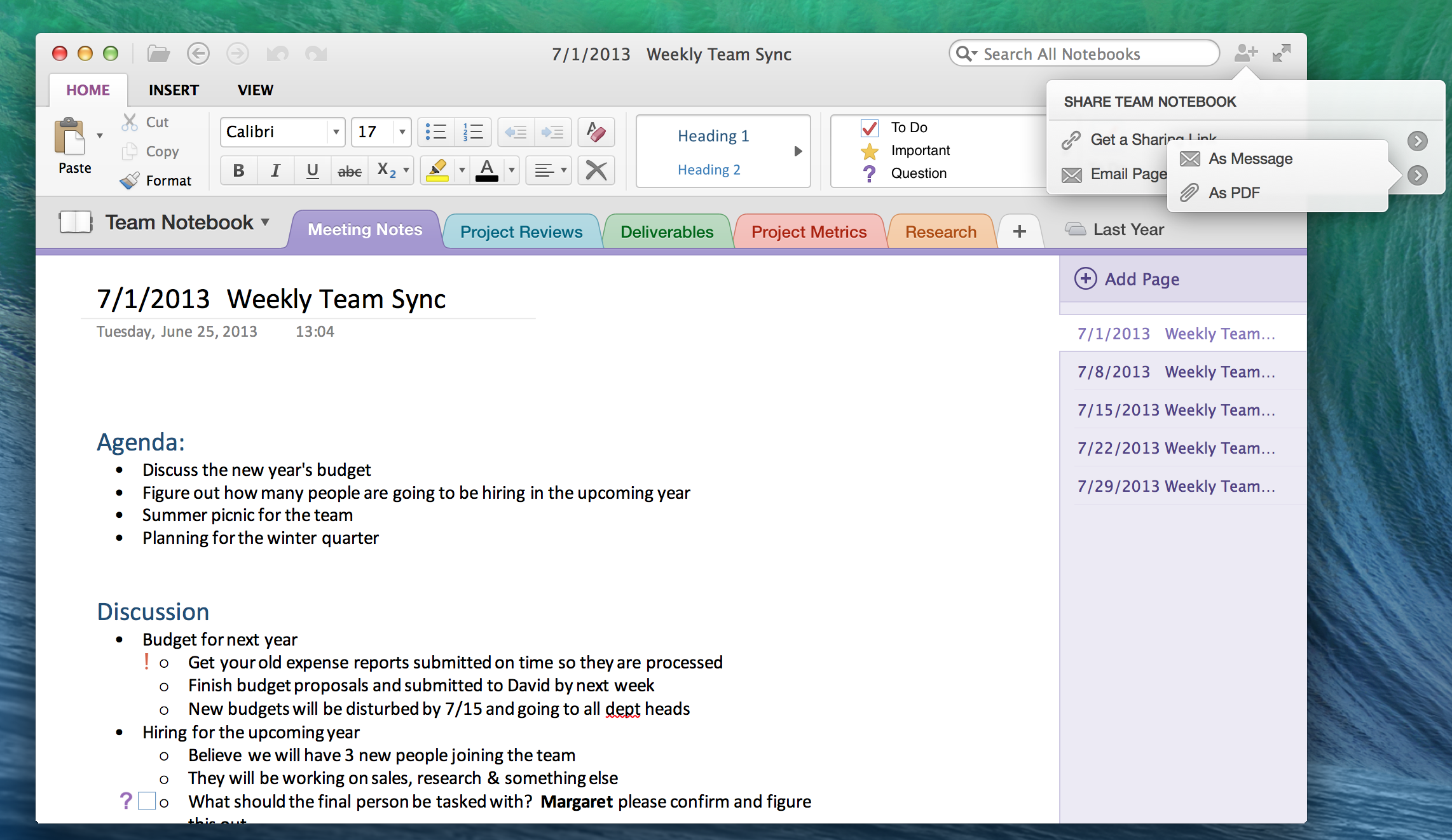Open the font size 17 dropdown
This screenshot has width=1452, height=840.
tap(402, 132)
